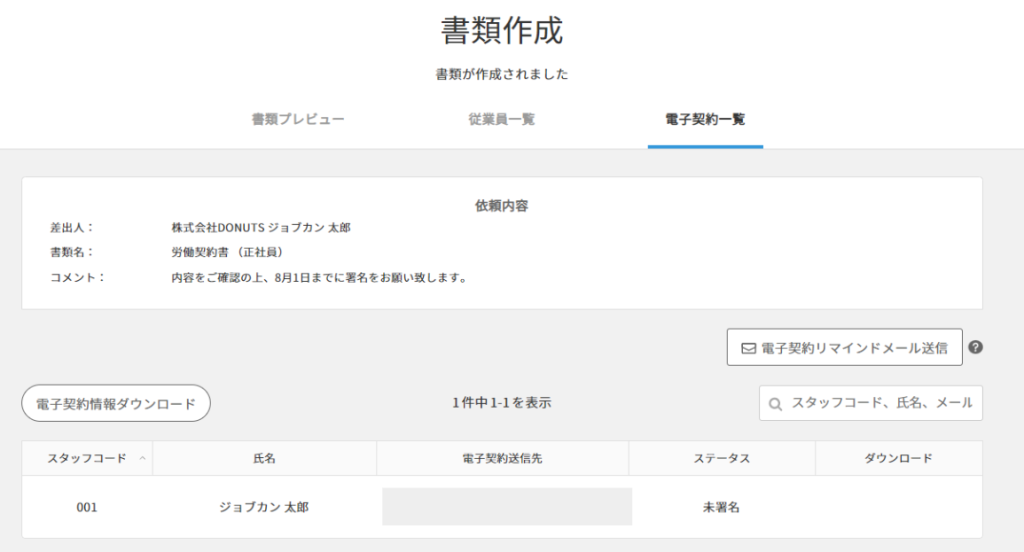Click the 1件中 1-1 を表示 count text
Image resolution: width=1024 pixels, height=552 pixels.
point(502,403)
